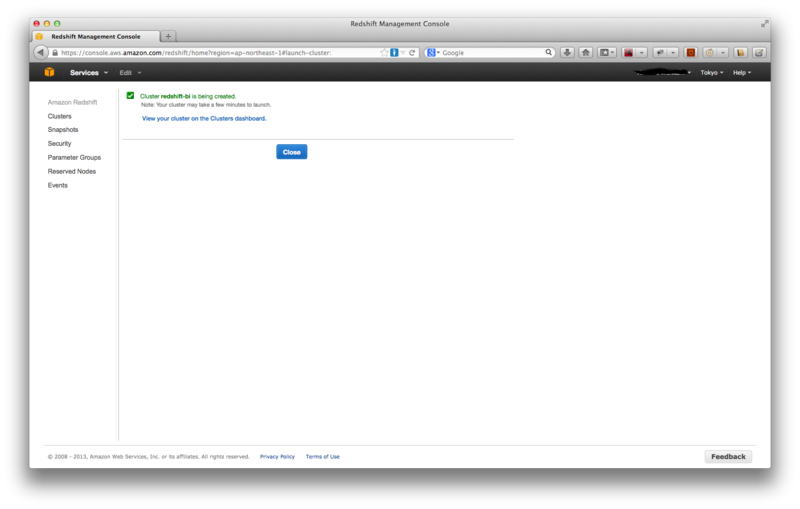This screenshot has height=509, width=800.
Task: Open the Terms of Use link
Action: (322, 456)
